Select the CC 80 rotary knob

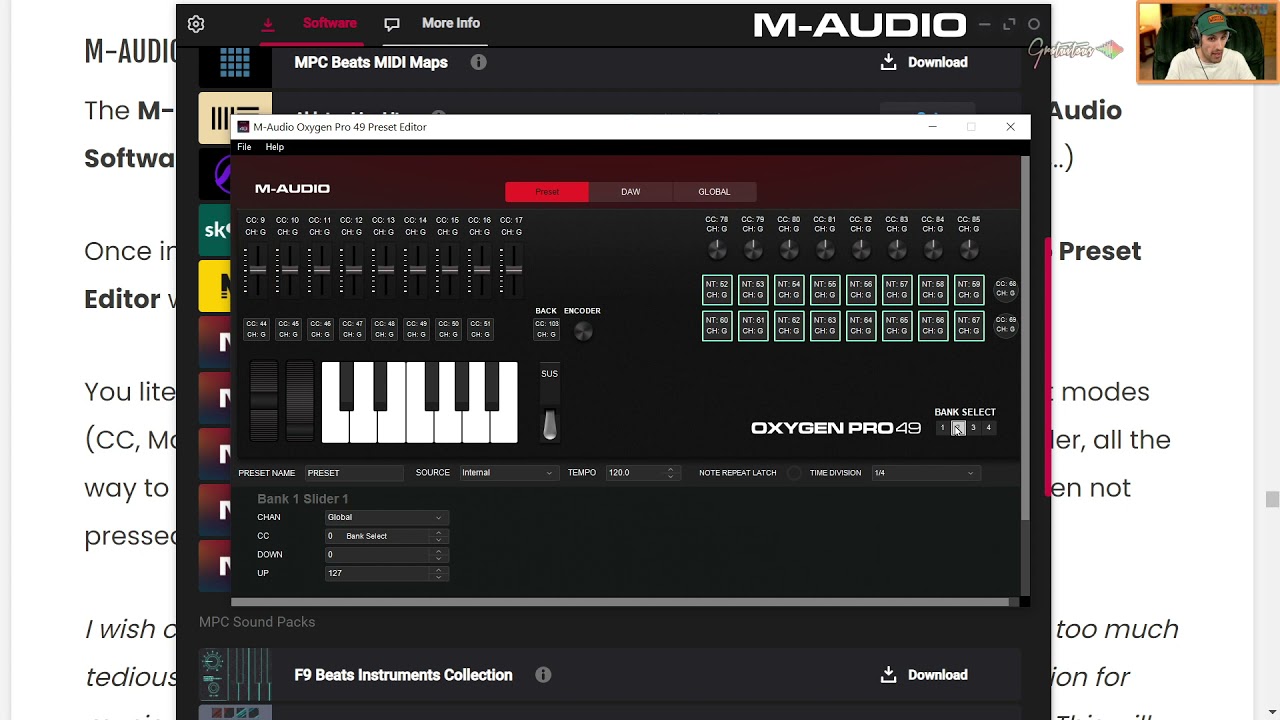[788, 249]
